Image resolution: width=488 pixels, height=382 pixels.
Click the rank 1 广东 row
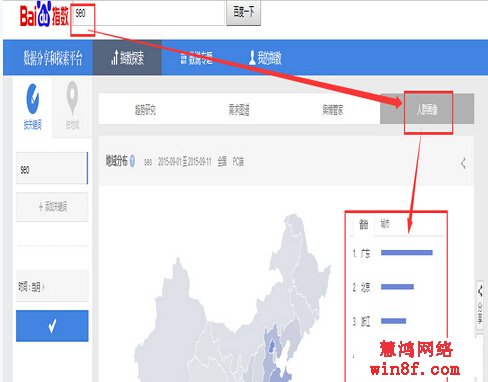tap(392, 253)
